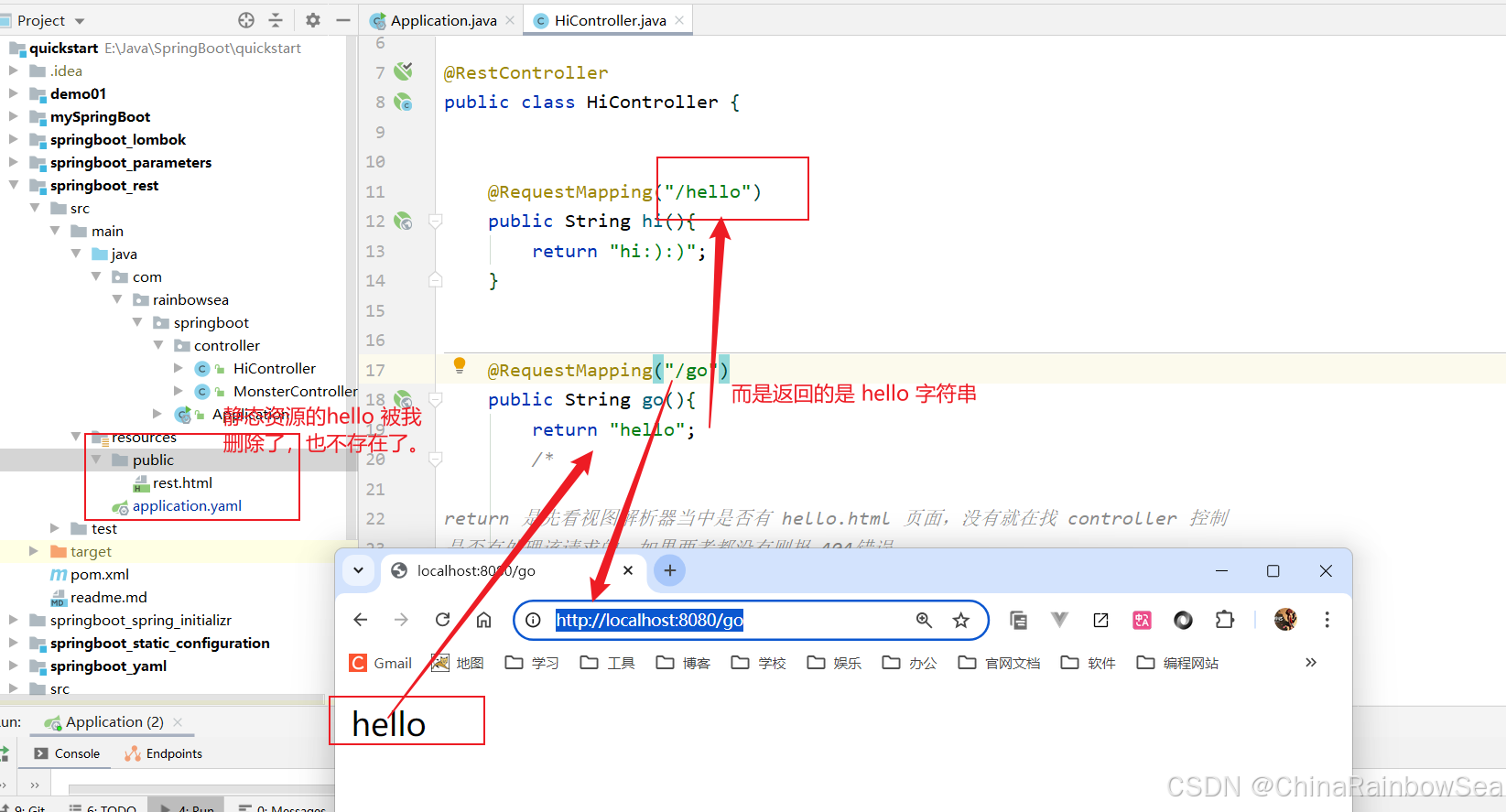Close the HiController.java tab

[679, 20]
